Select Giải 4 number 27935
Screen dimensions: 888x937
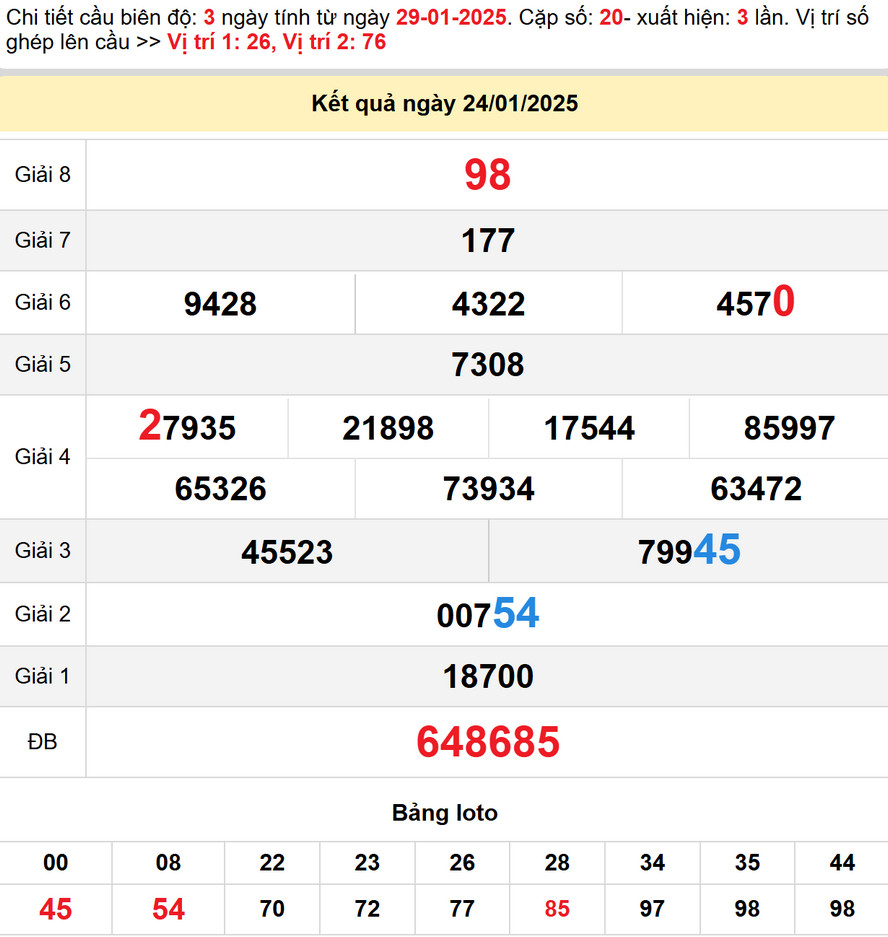pyautogui.click(x=187, y=428)
